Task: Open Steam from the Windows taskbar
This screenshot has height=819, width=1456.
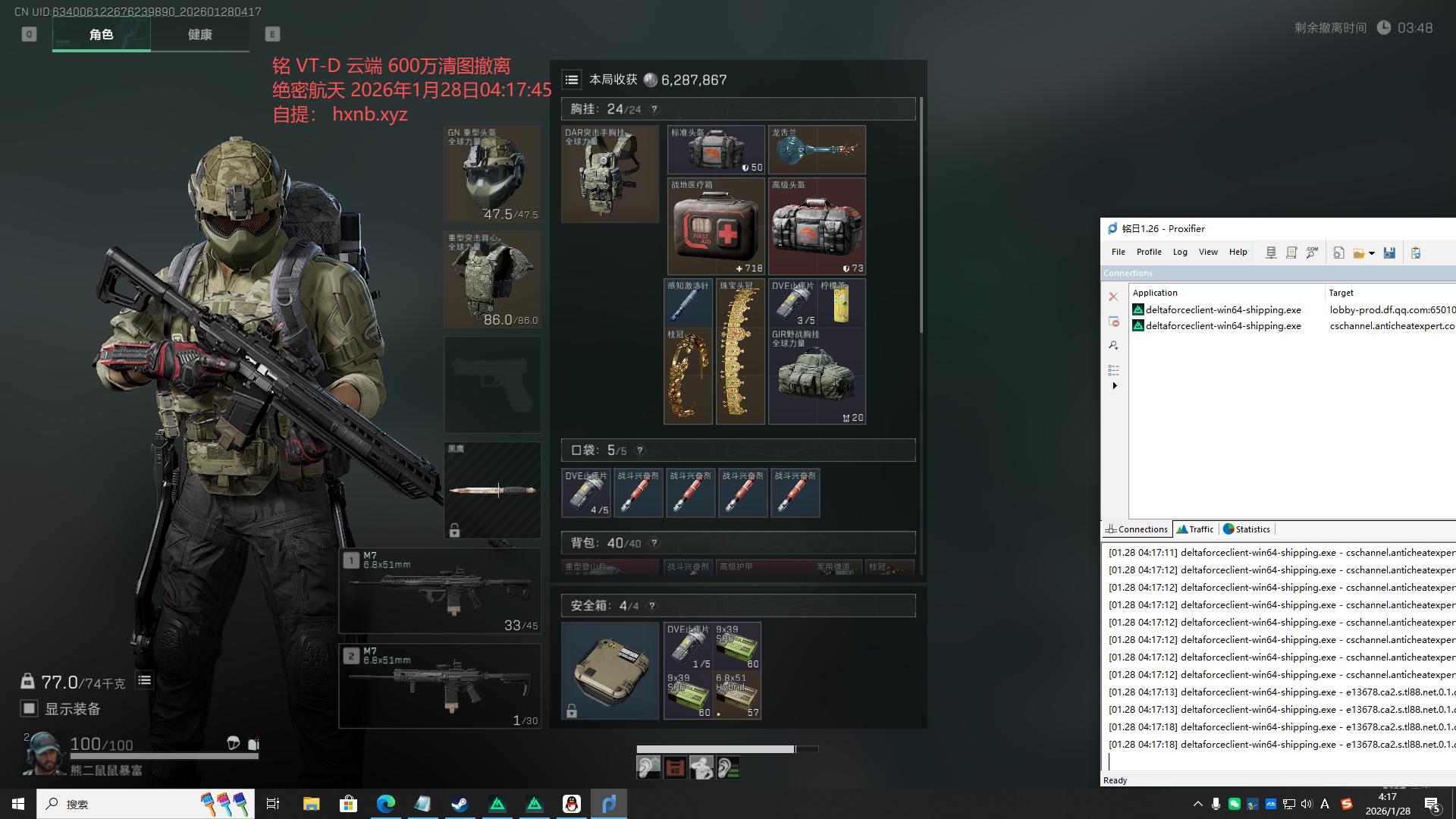Action: [x=460, y=804]
